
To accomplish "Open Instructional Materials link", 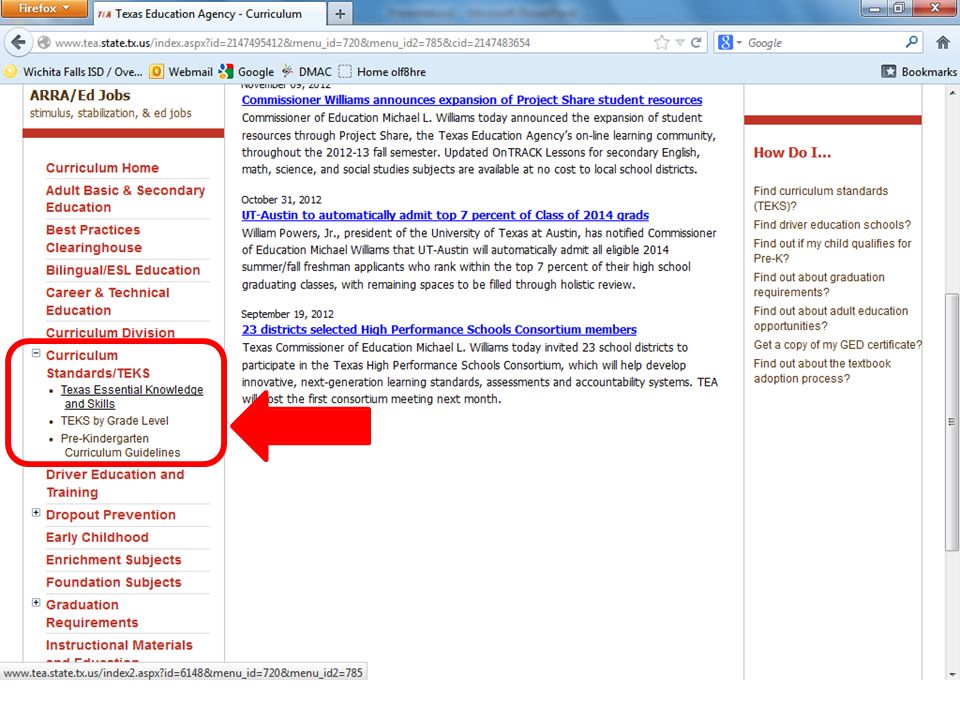I will 119,645.
